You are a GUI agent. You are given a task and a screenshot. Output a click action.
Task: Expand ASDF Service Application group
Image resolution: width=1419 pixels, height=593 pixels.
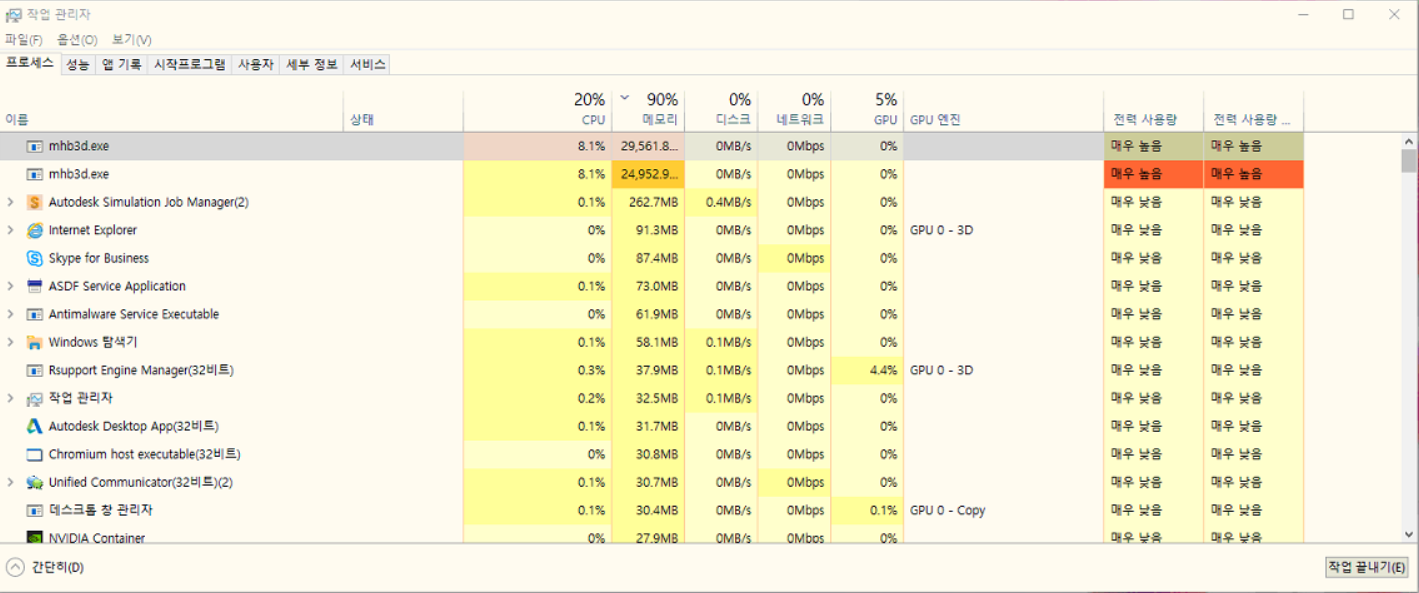[11, 286]
